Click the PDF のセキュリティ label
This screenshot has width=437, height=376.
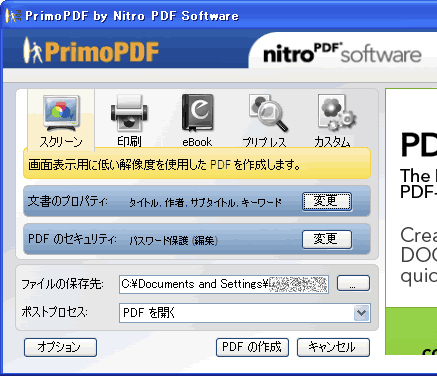(72, 239)
